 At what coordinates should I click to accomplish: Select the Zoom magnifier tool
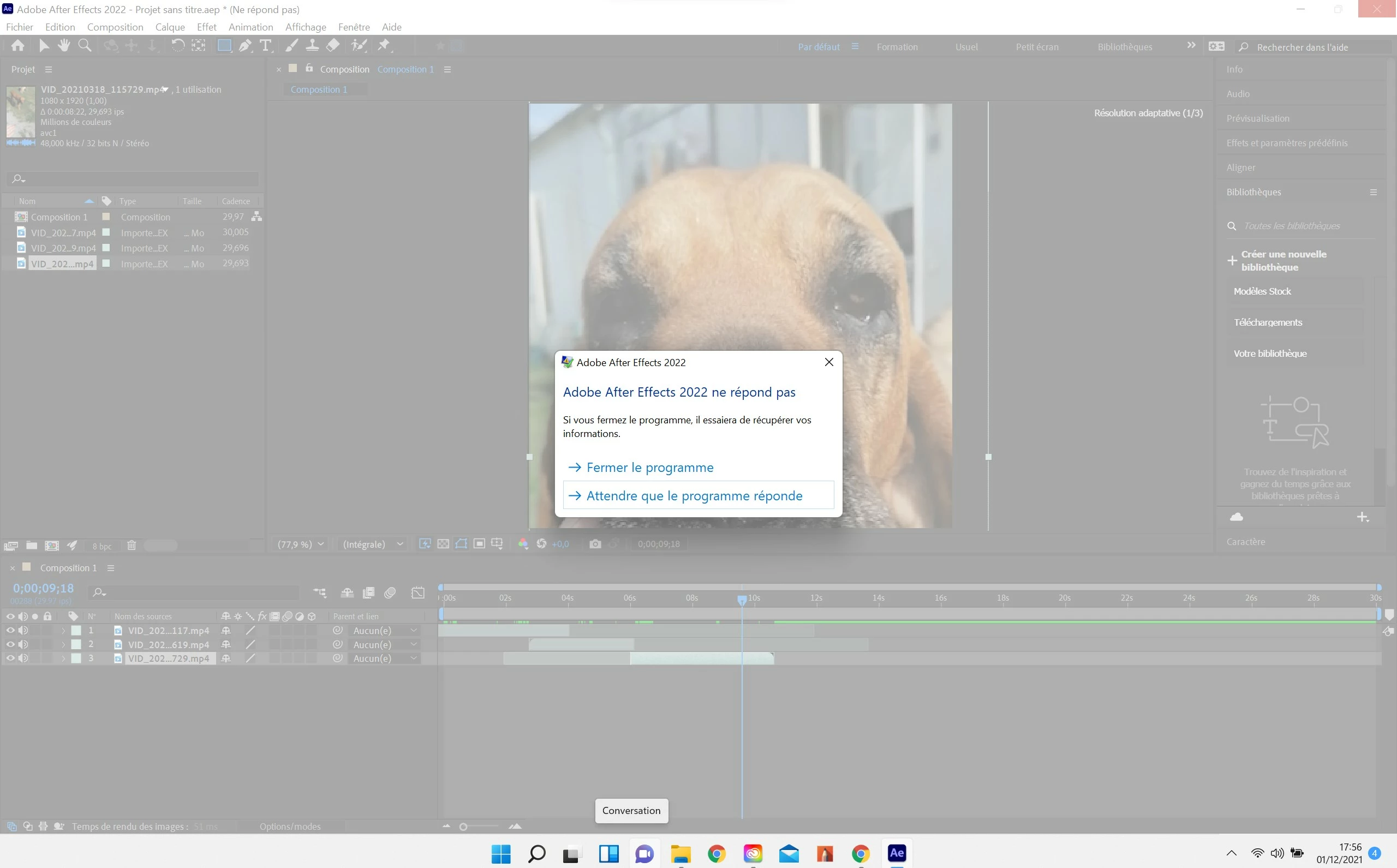pos(85,45)
